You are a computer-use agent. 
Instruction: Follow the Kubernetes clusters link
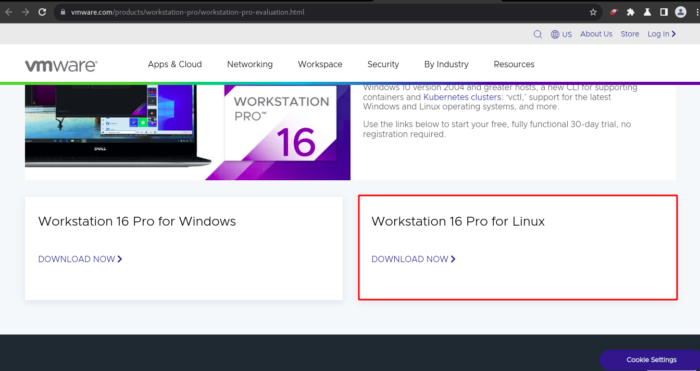pos(462,97)
